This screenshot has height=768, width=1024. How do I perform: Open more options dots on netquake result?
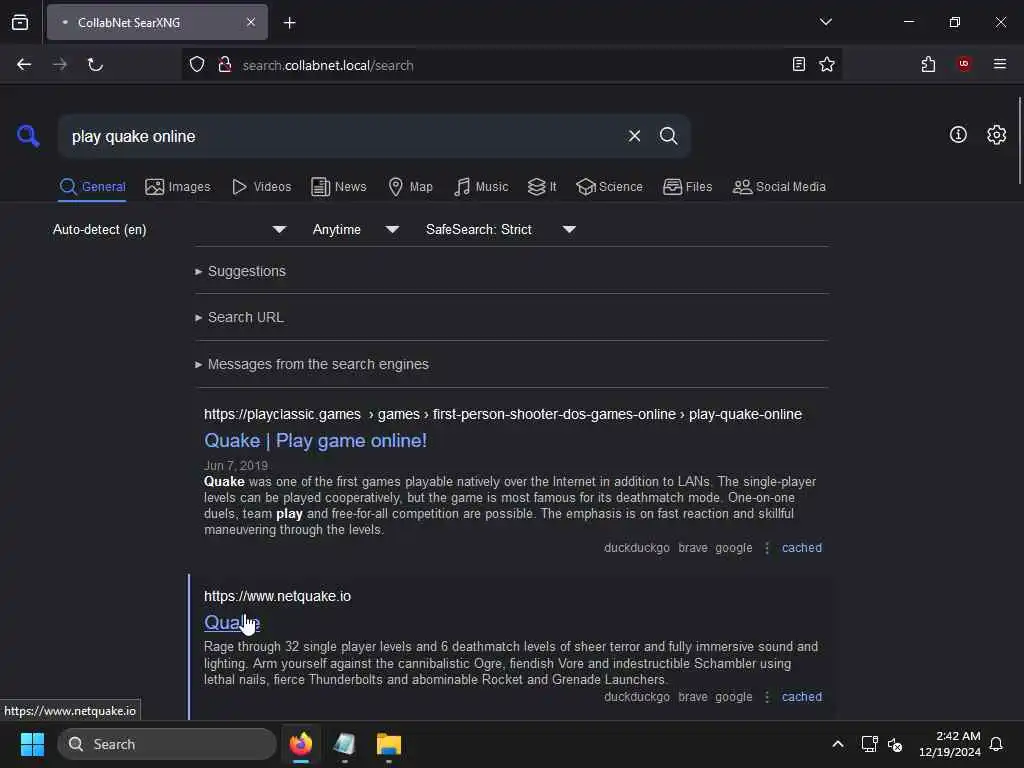pos(767,697)
